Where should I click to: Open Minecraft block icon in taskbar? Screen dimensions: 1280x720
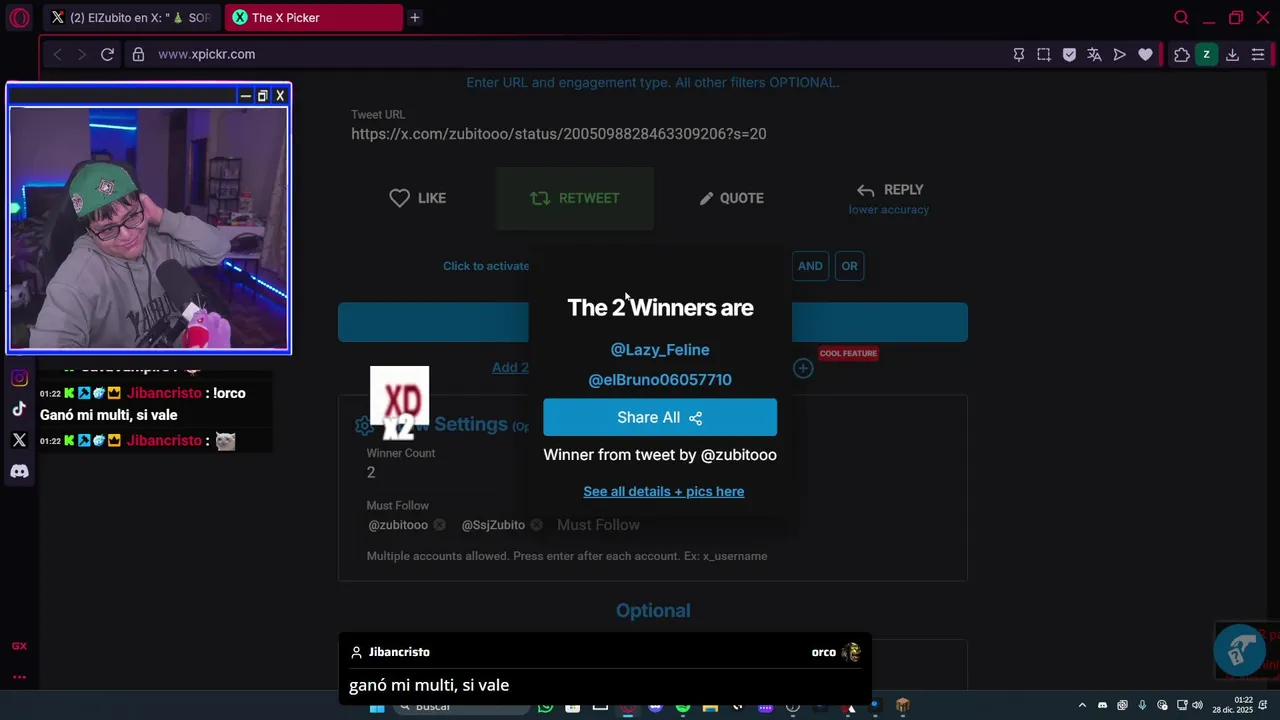pos(903,706)
